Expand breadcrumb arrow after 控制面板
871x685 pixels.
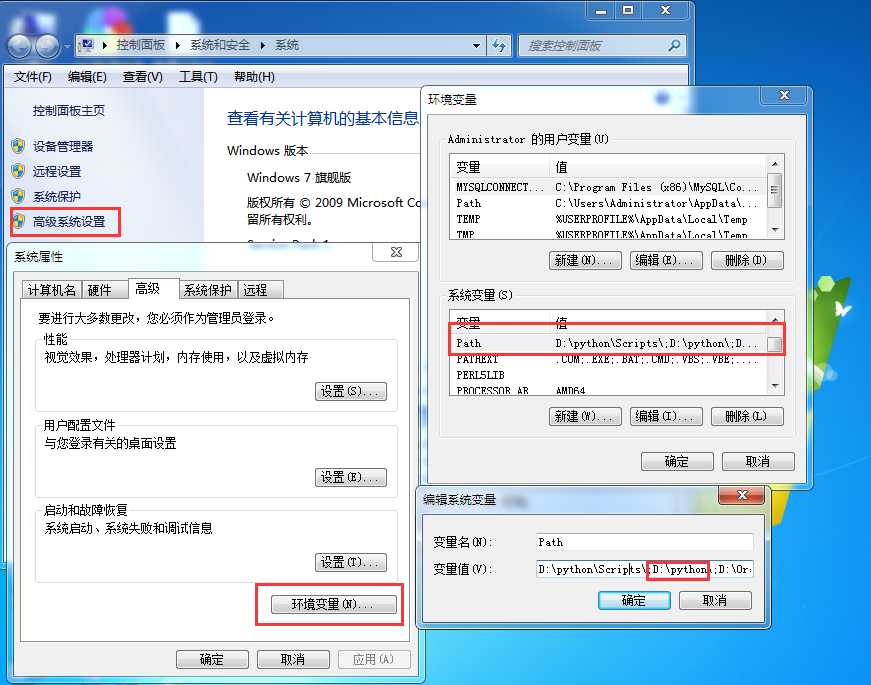[177, 45]
